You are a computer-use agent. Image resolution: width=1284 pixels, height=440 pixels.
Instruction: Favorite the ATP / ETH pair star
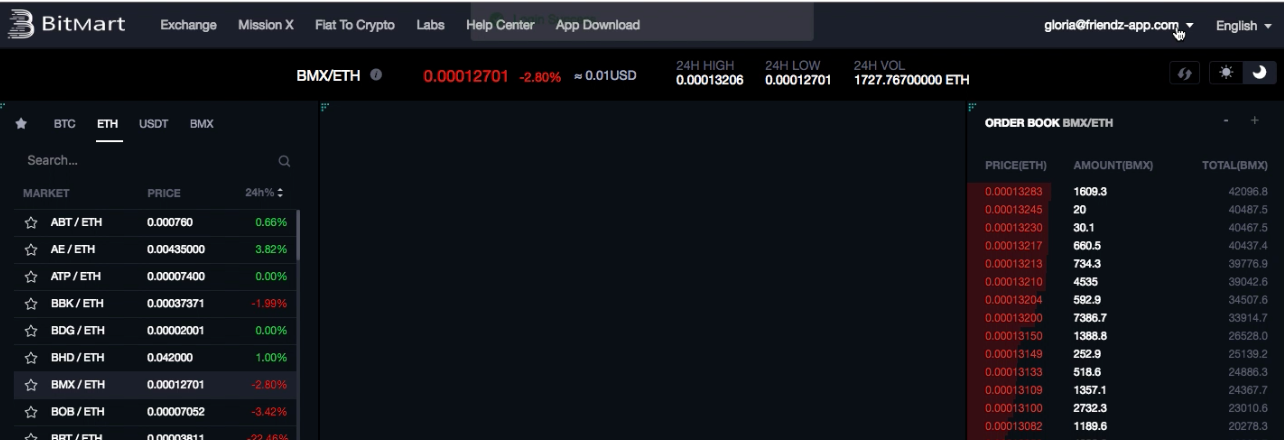tap(30, 276)
